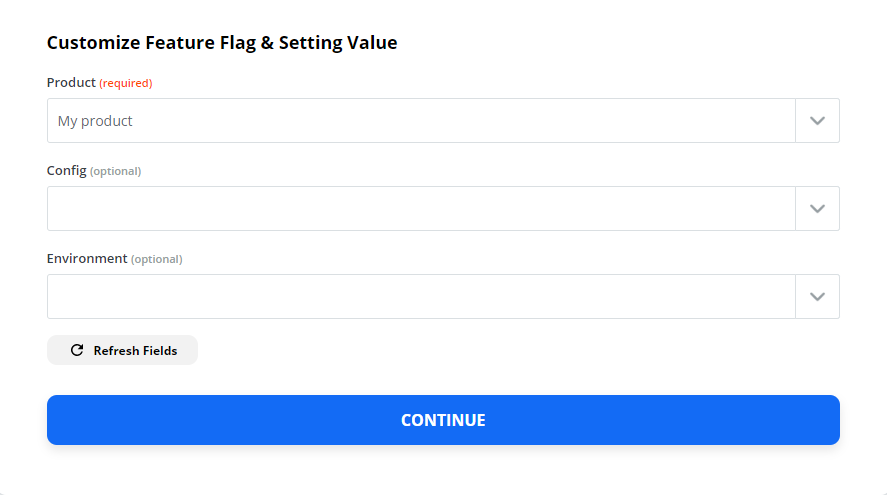
Task: Click 'Customize Feature Flag & Setting Value' heading
Action: (x=222, y=43)
